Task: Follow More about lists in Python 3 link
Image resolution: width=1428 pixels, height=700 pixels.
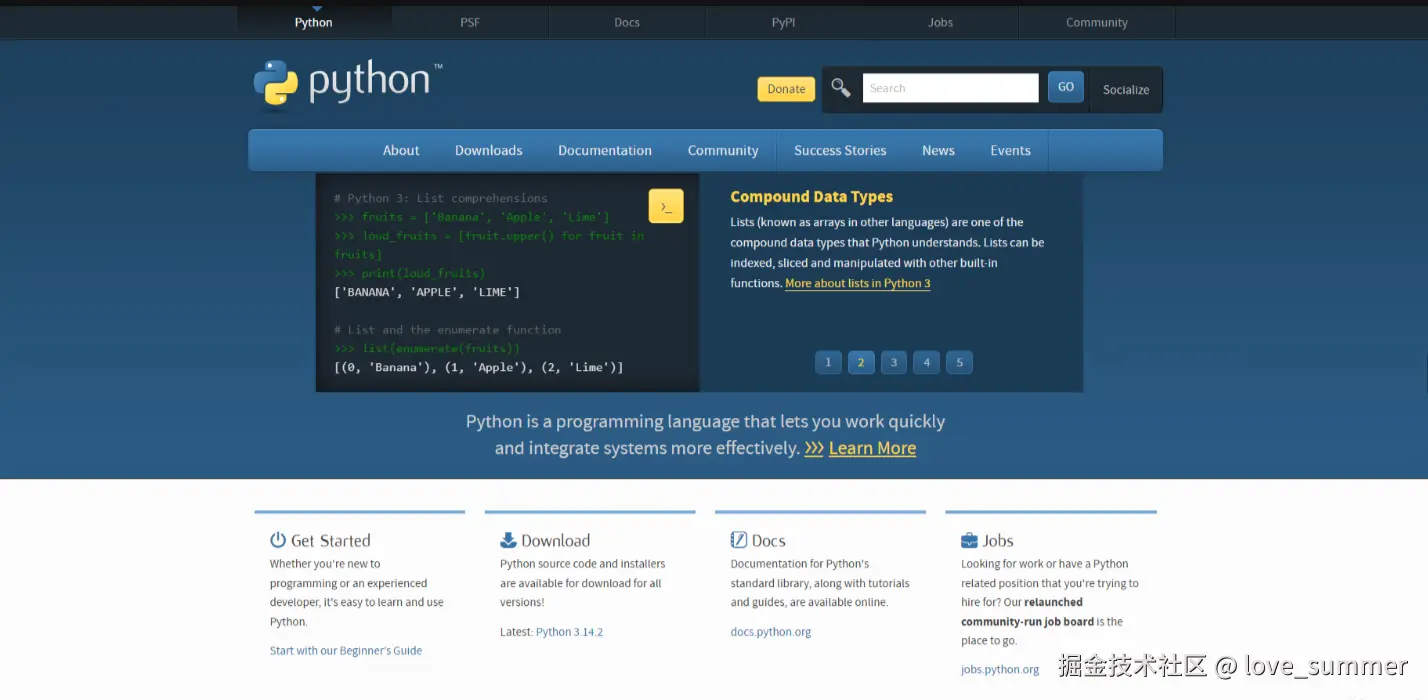Action: 858,283
